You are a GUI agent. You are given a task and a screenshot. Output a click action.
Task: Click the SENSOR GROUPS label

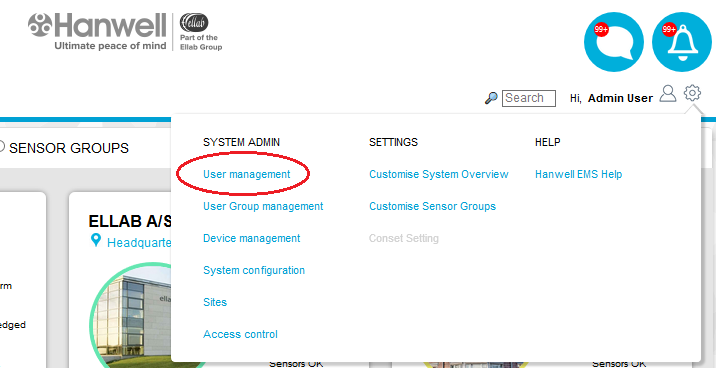69,148
